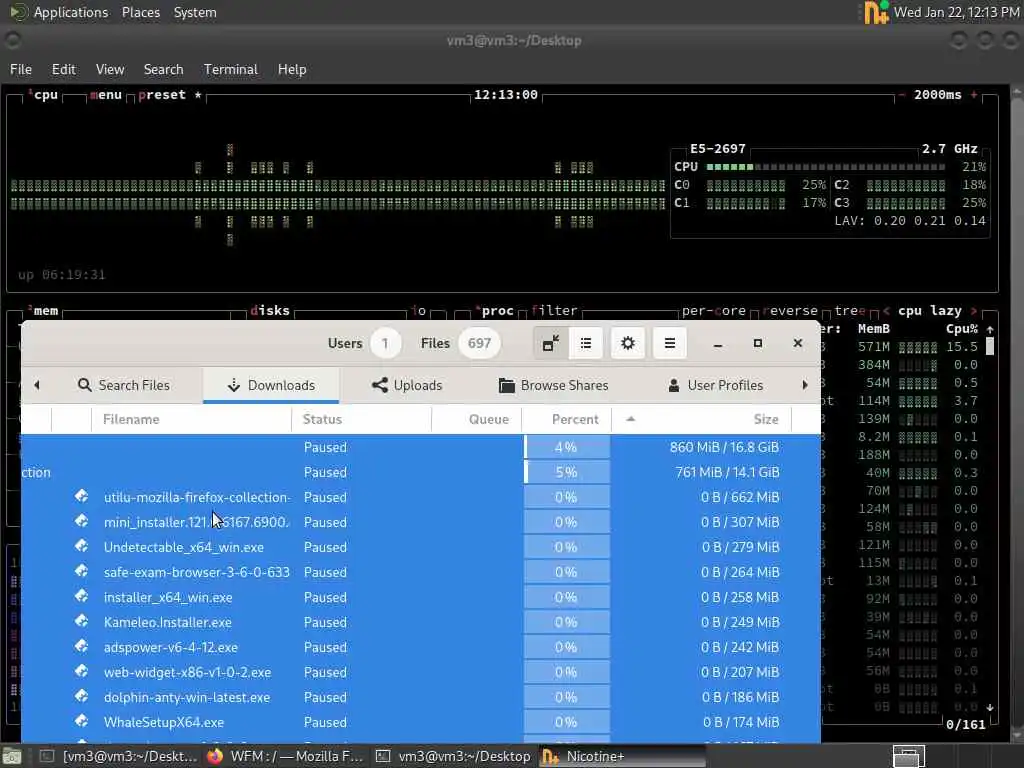Open the terminal Edit menu
Image resolution: width=1024 pixels, height=768 pixels.
click(x=63, y=69)
